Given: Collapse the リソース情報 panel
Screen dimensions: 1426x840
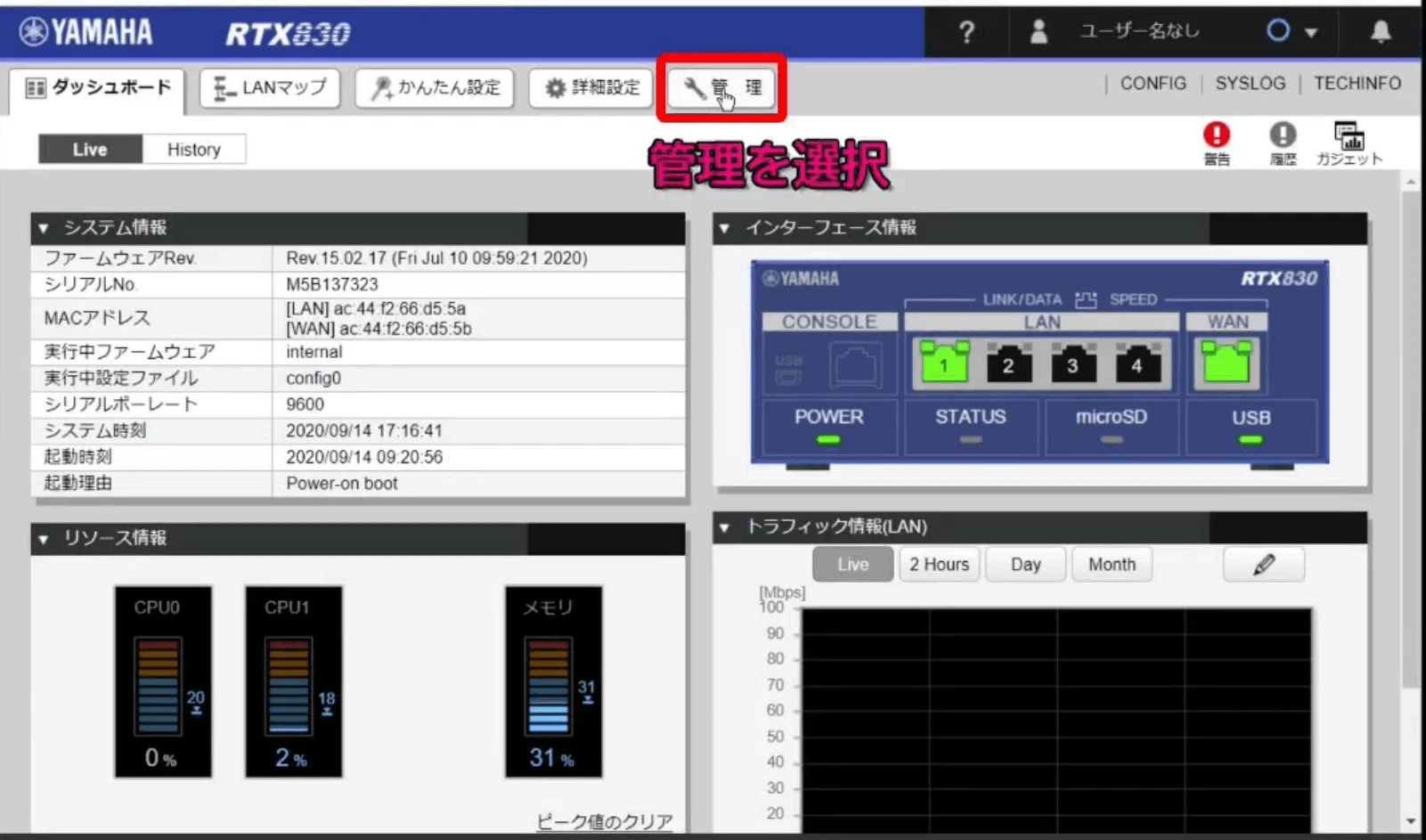Looking at the screenshot, I should tap(44, 539).
